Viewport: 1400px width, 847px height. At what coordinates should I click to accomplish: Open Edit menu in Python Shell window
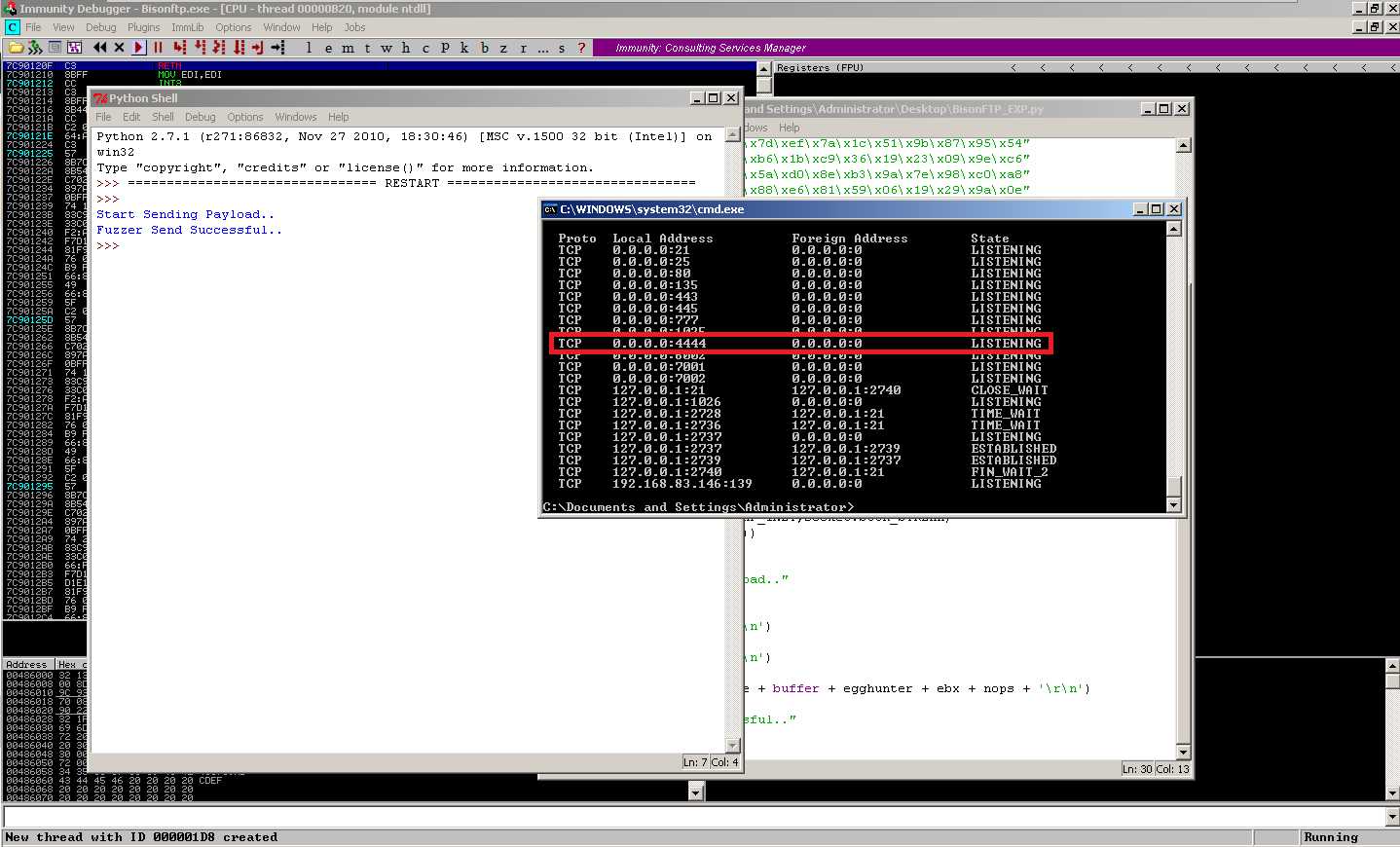(x=131, y=117)
